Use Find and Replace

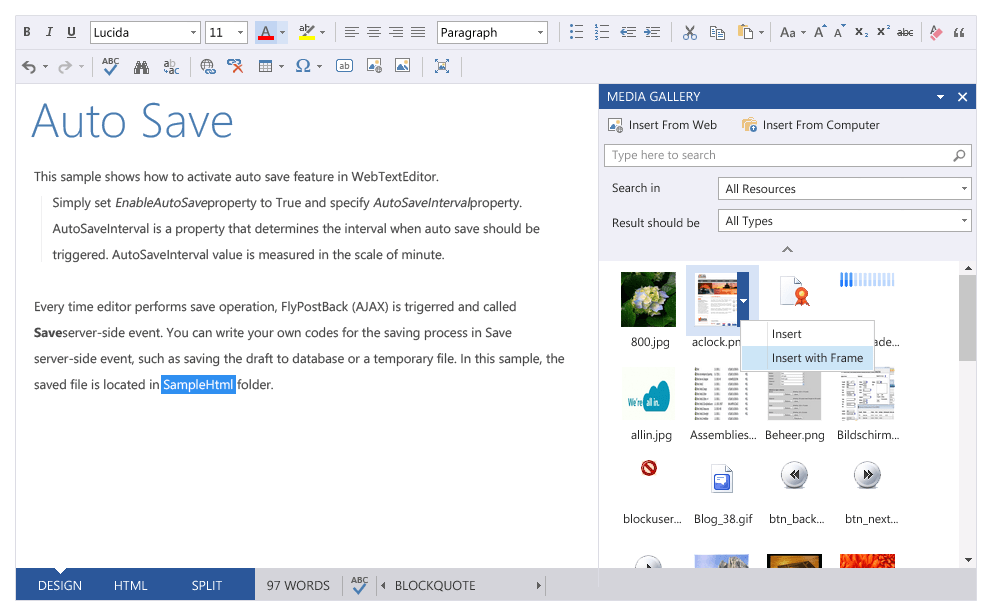pos(172,66)
